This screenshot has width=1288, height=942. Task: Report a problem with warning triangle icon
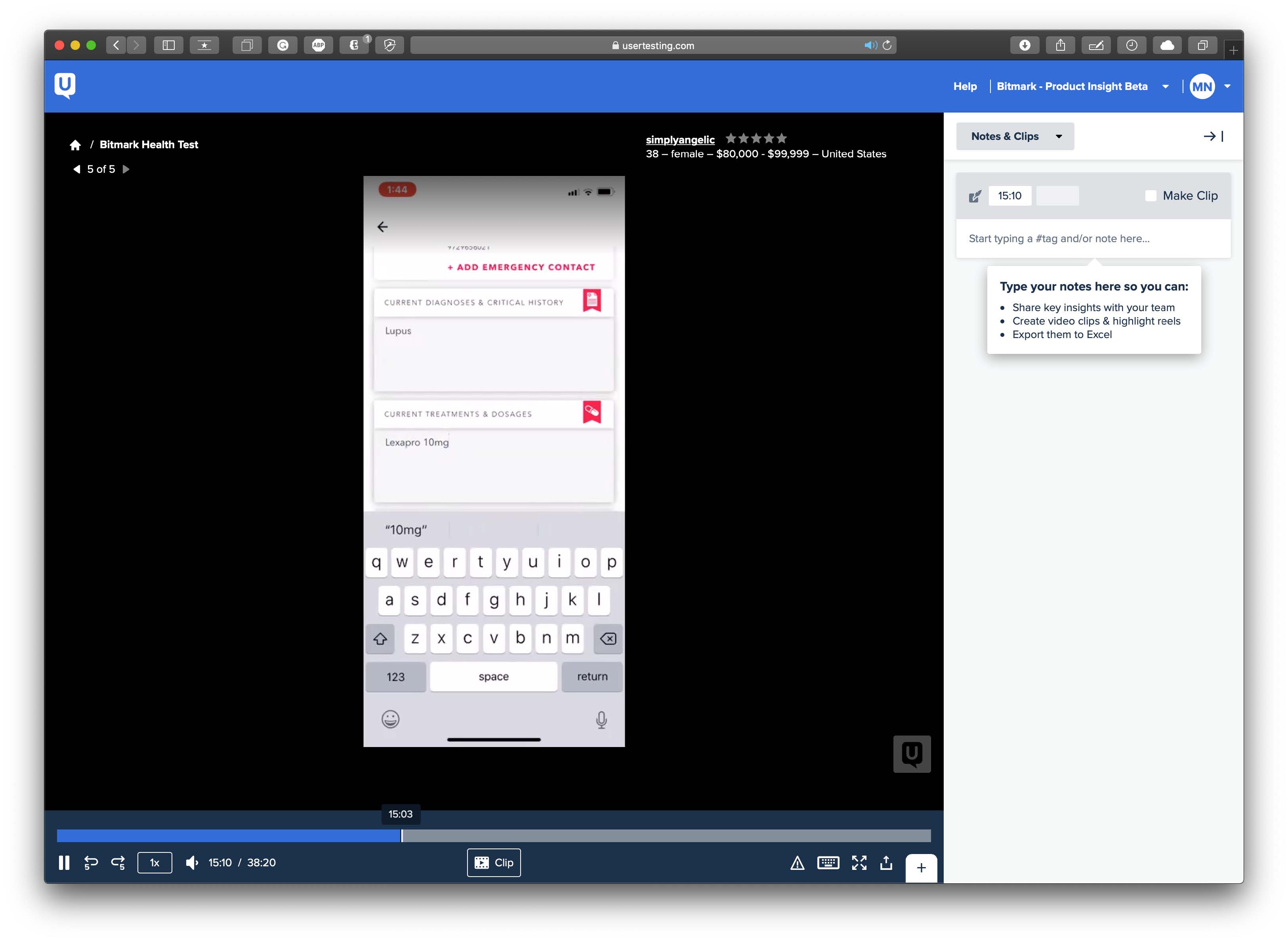coord(797,863)
